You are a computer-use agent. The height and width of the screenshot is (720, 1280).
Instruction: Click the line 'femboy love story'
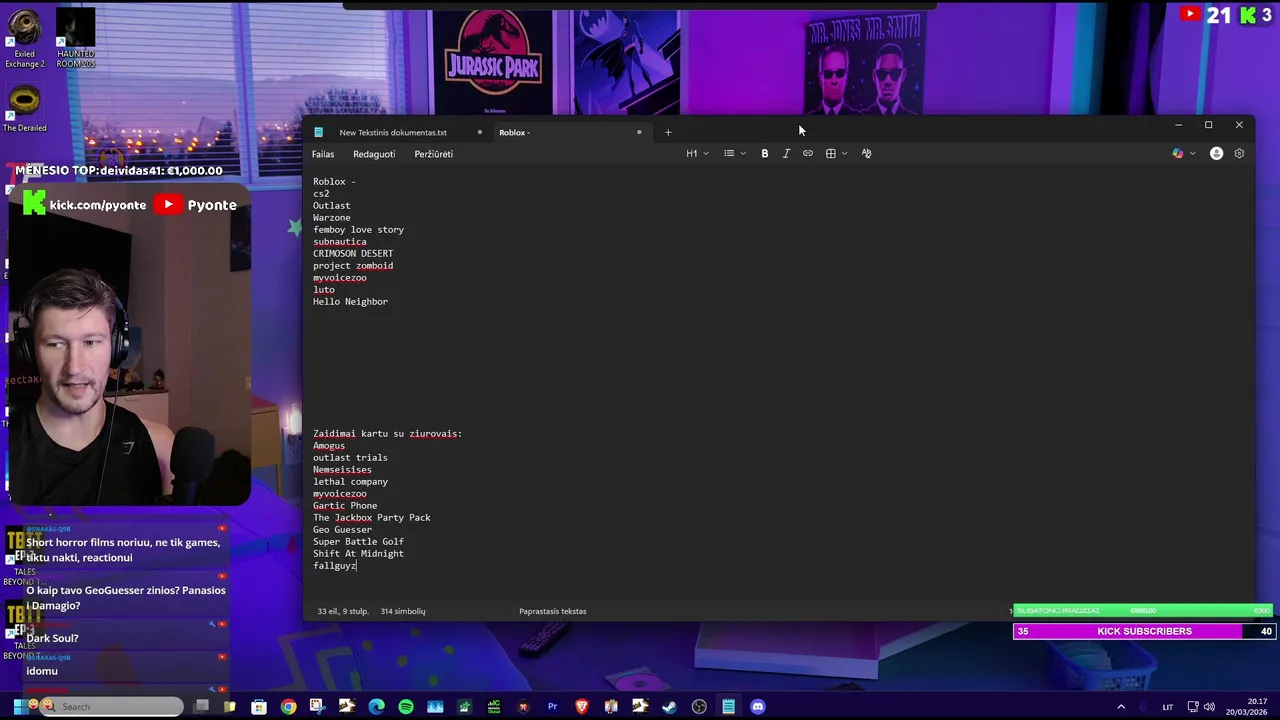tap(358, 230)
